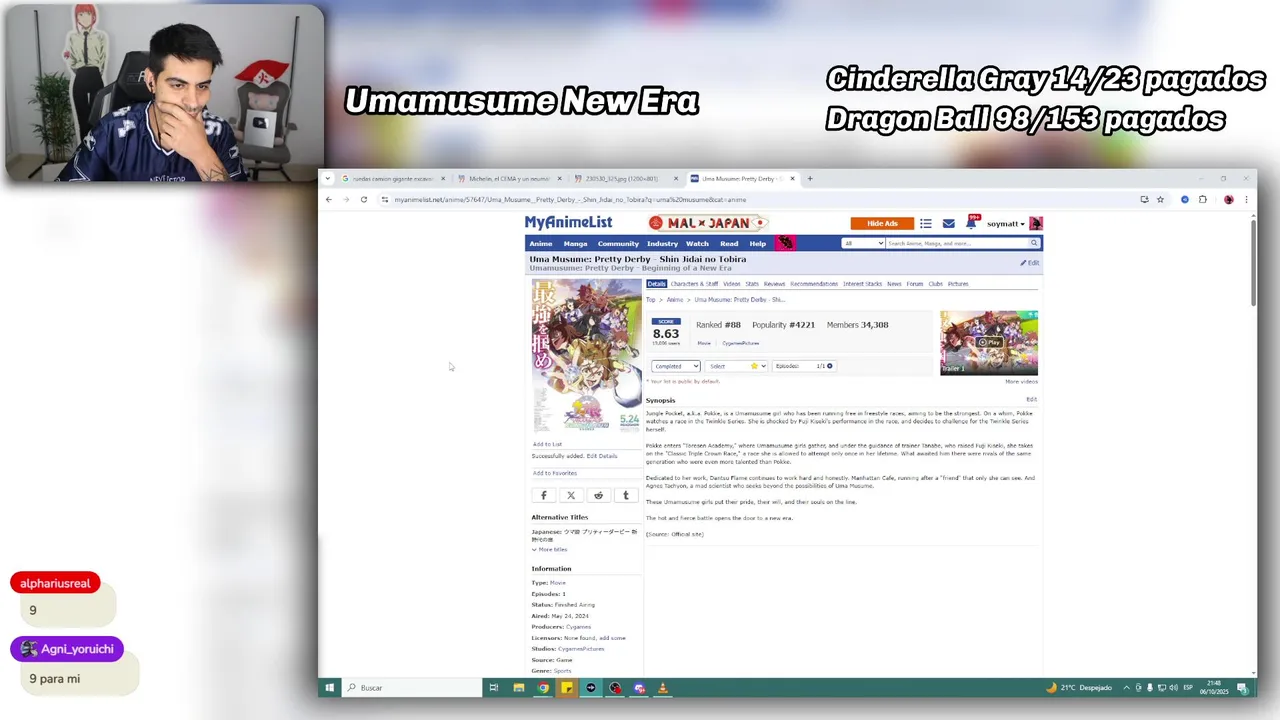This screenshot has width=1280, height=720.
Task: Open the Watch menu in nav bar
Action: [x=697, y=244]
